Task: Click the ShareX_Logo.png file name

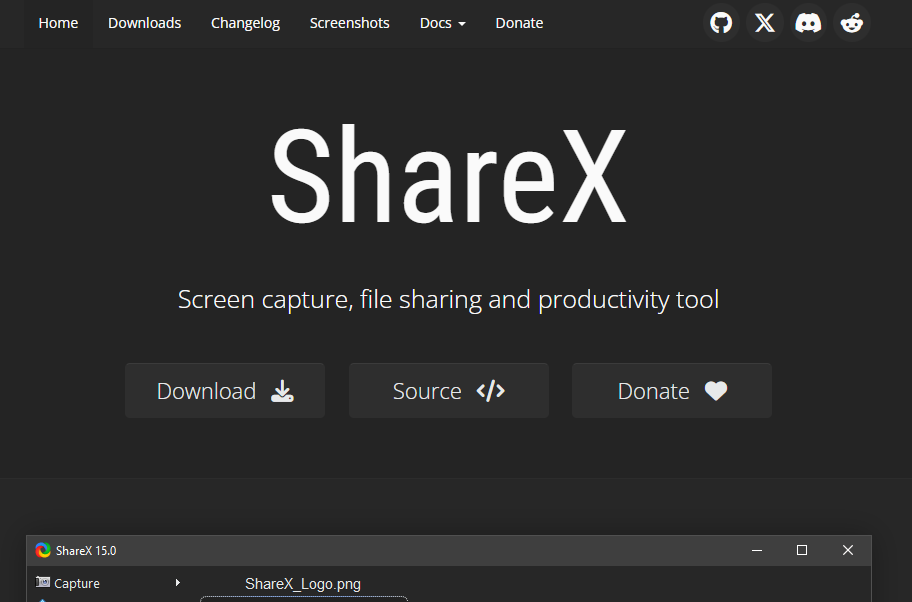Action: pos(302,583)
